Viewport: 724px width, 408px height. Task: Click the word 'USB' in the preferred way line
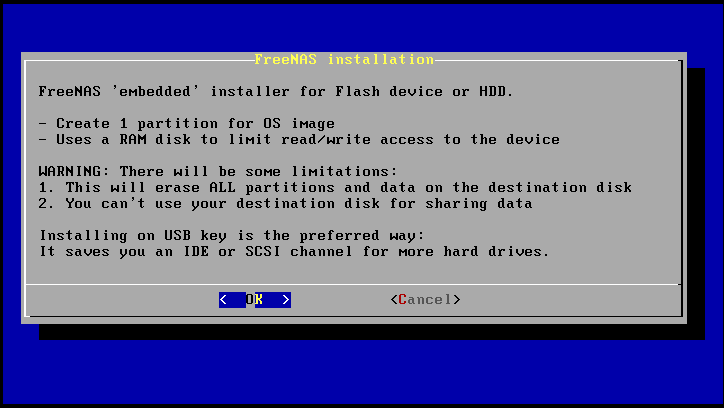[177, 235]
